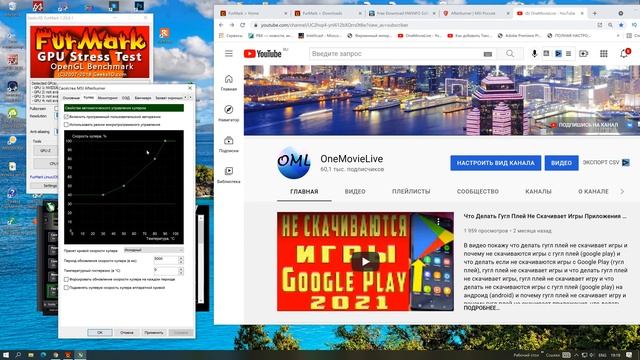Click the taskbar search icon
The height and width of the screenshot is (360, 640).
(18, 355)
